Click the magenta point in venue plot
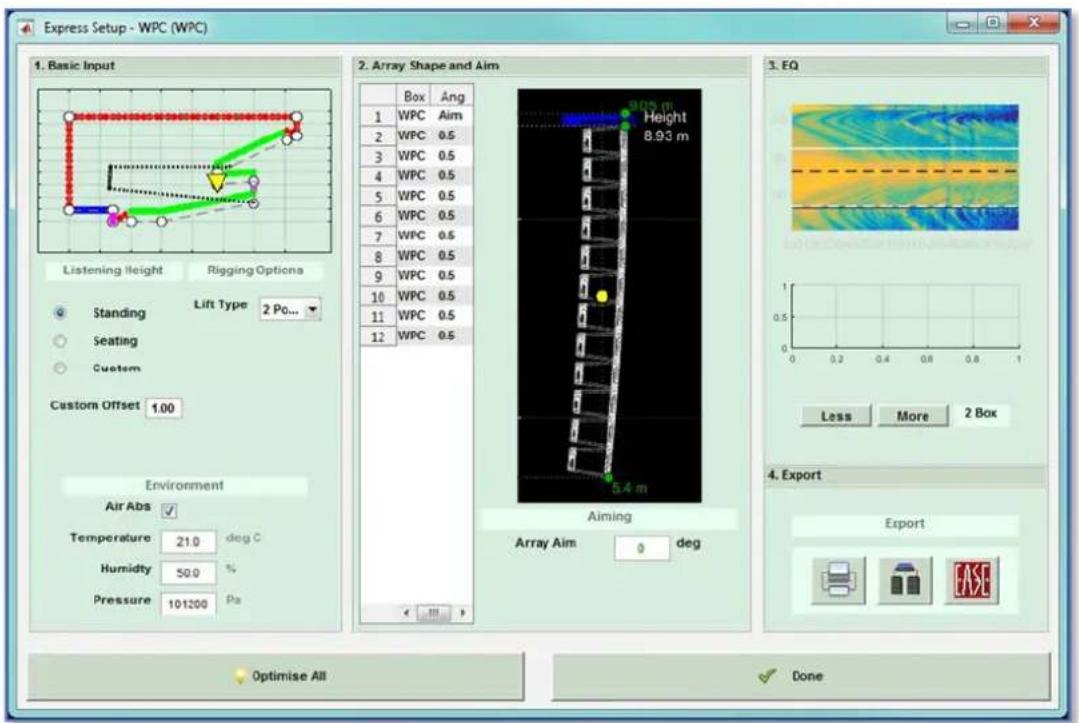This screenshot has height=723, width=1079. (x=113, y=220)
